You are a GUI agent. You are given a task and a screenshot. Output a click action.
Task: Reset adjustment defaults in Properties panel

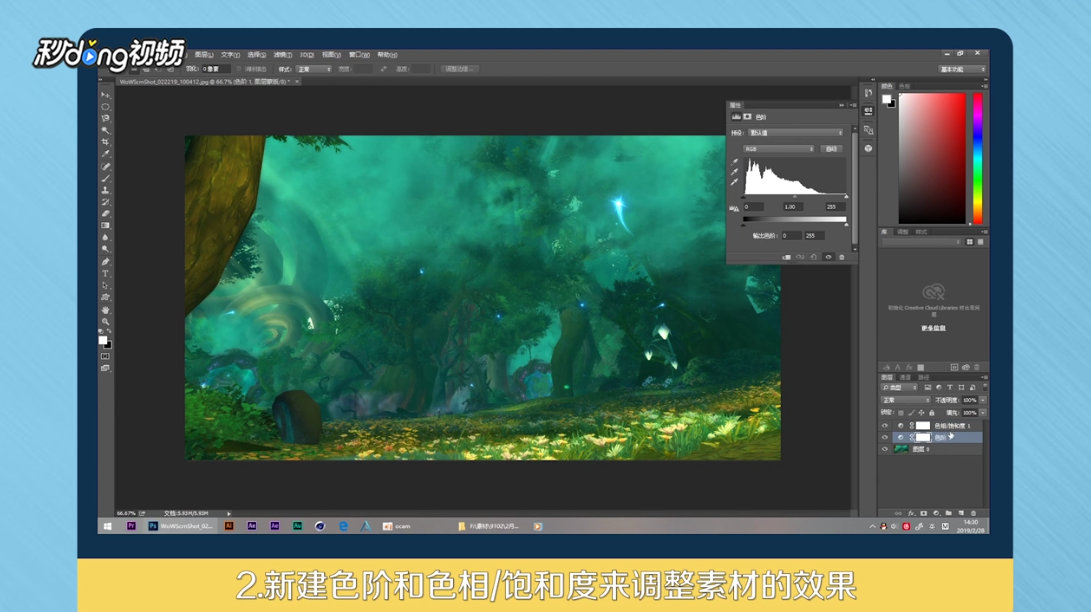[x=814, y=257]
